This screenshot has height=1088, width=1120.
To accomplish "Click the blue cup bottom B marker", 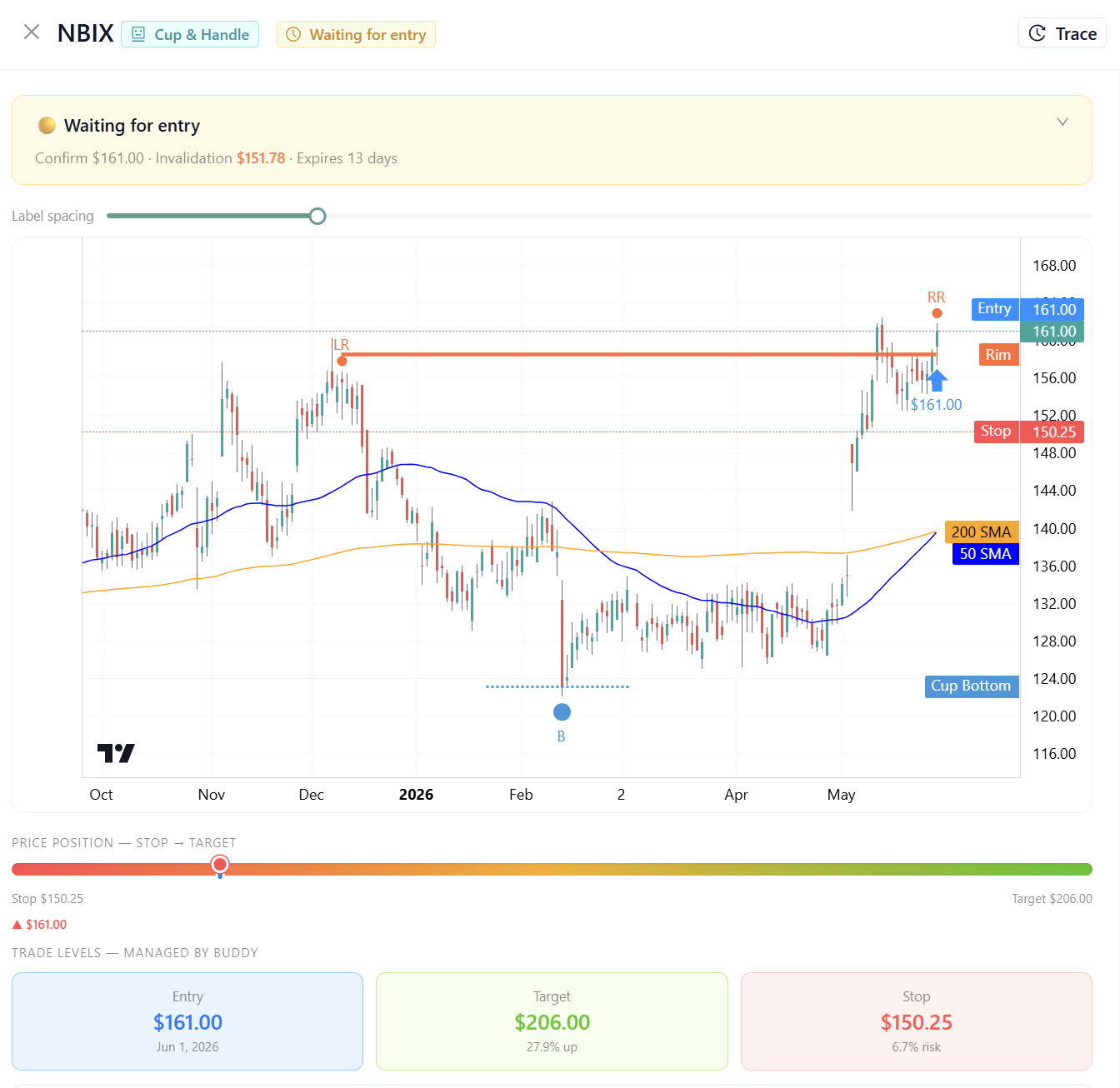I will (x=562, y=712).
